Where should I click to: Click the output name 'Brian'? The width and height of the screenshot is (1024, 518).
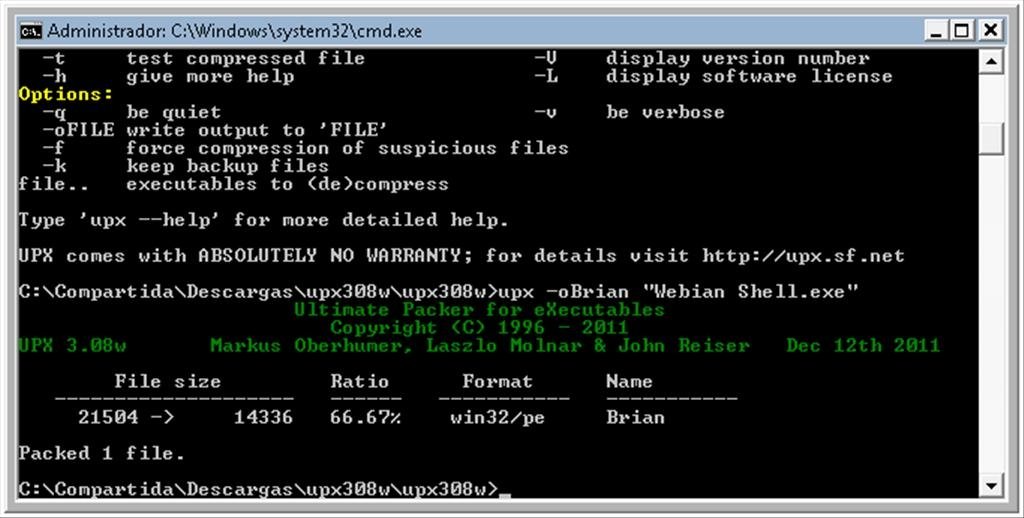tap(635, 417)
